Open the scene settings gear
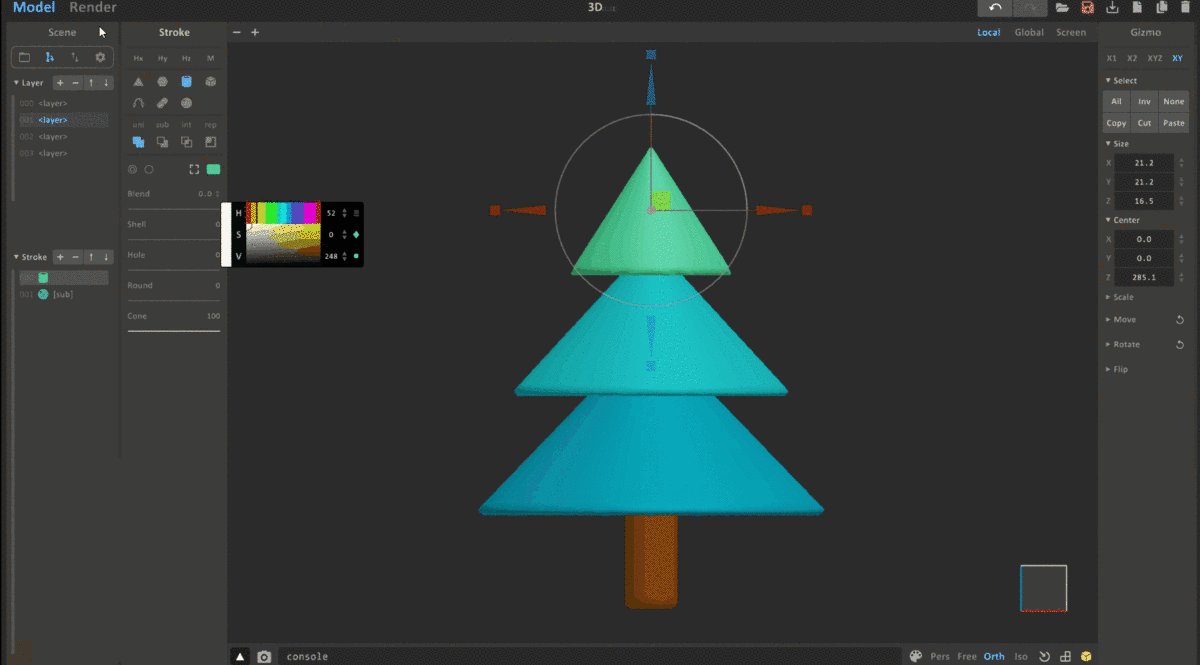The image size is (1200, 665). (x=100, y=57)
